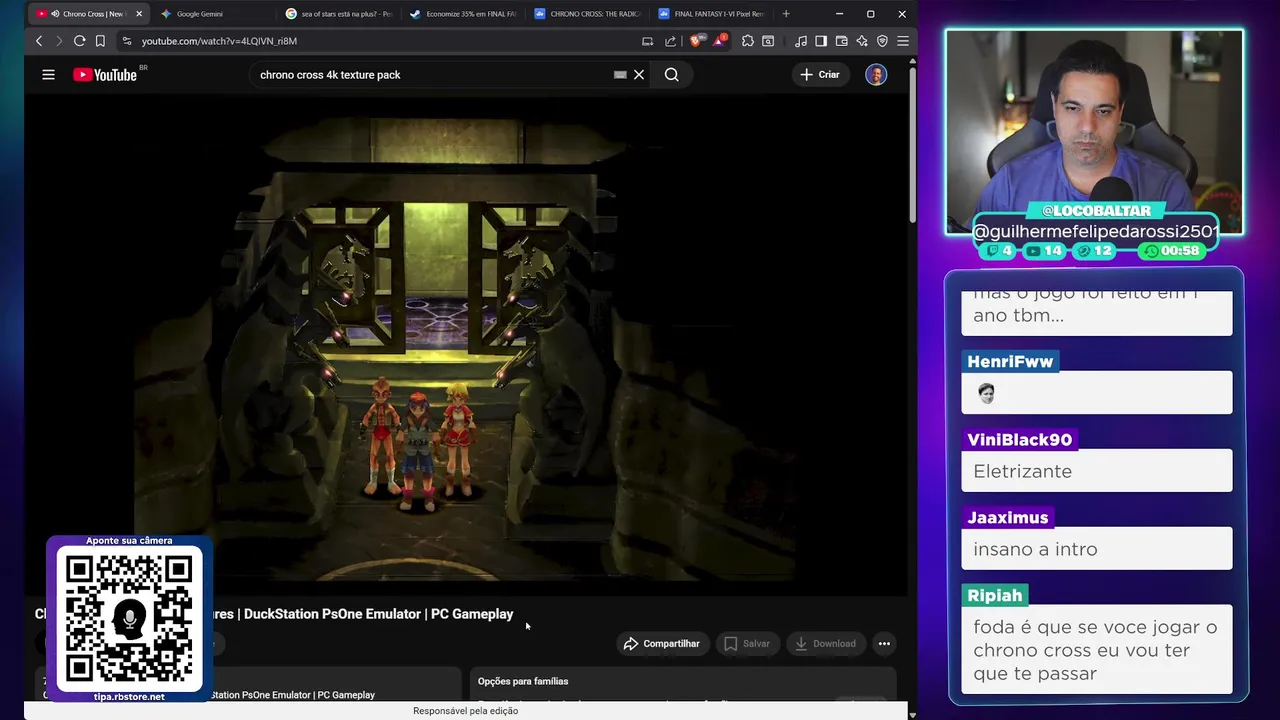This screenshot has height=720, width=1280.
Task: Click the Salvar button
Action: (x=747, y=644)
